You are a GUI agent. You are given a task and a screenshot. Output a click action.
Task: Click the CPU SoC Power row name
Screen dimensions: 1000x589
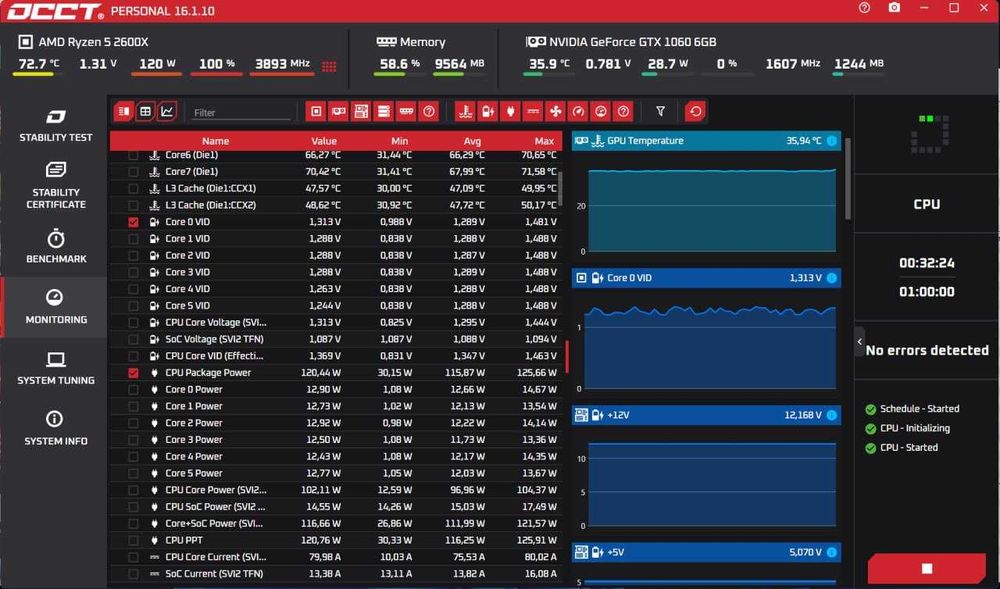(215, 507)
